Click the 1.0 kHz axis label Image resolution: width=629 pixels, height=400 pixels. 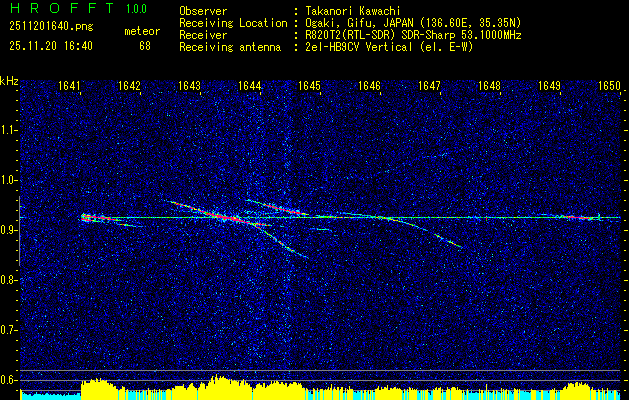coord(8,180)
